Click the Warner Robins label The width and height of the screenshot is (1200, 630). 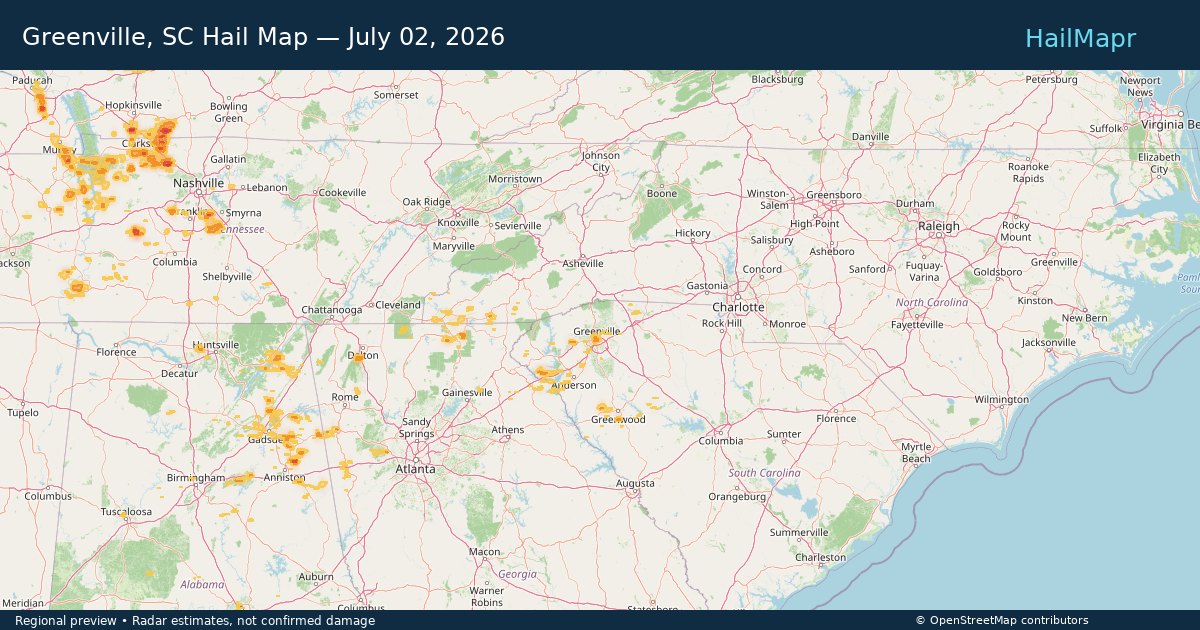click(x=487, y=597)
